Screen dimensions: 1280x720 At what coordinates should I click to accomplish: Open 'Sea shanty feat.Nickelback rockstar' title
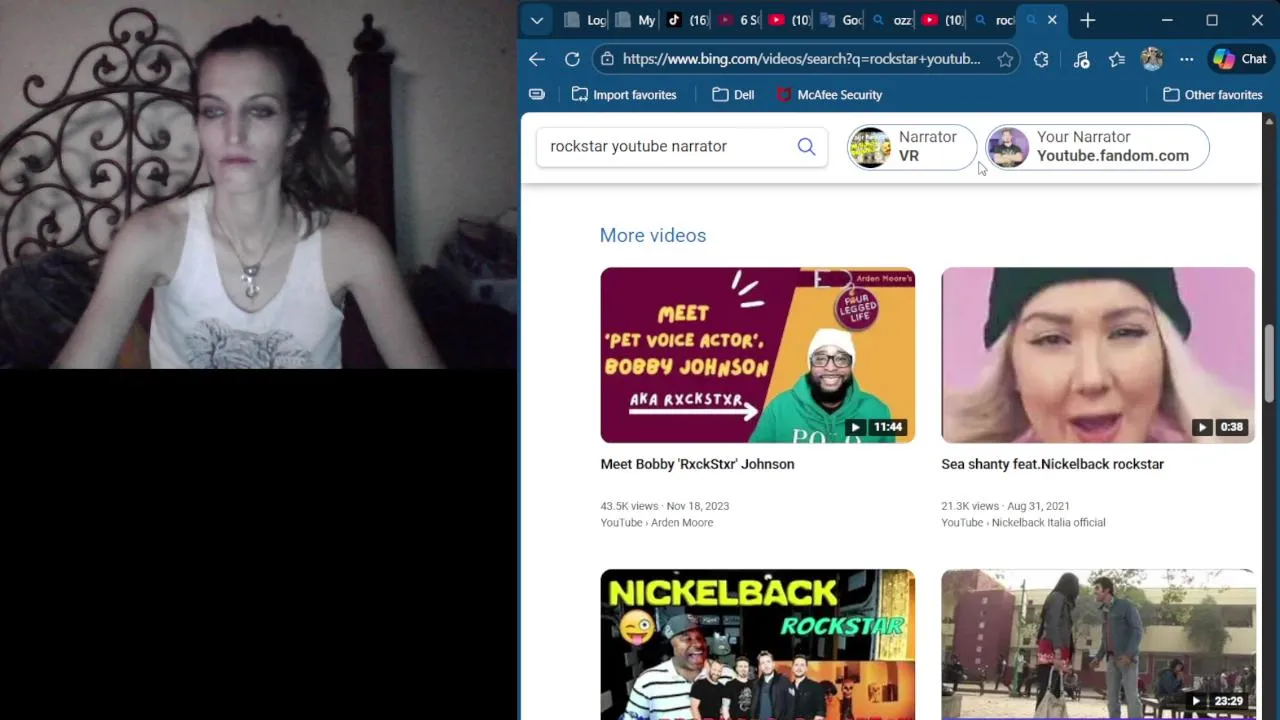tap(1052, 464)
